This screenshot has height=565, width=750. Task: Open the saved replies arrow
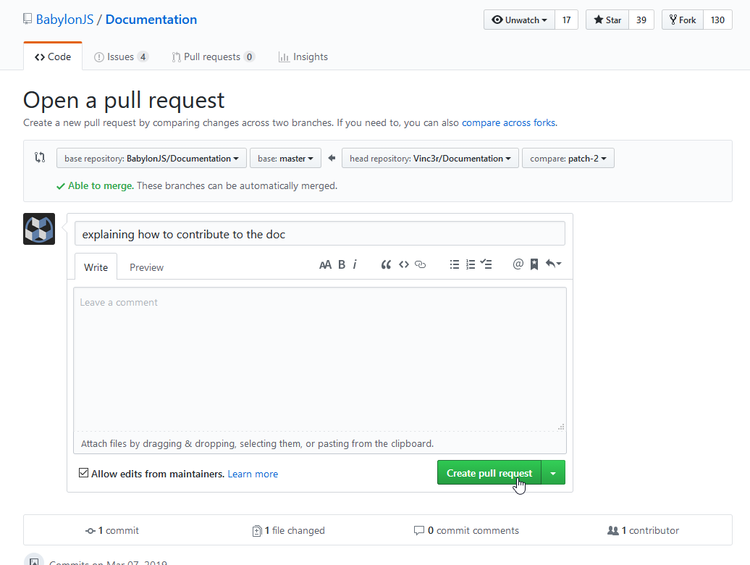(x=553, y=264)
